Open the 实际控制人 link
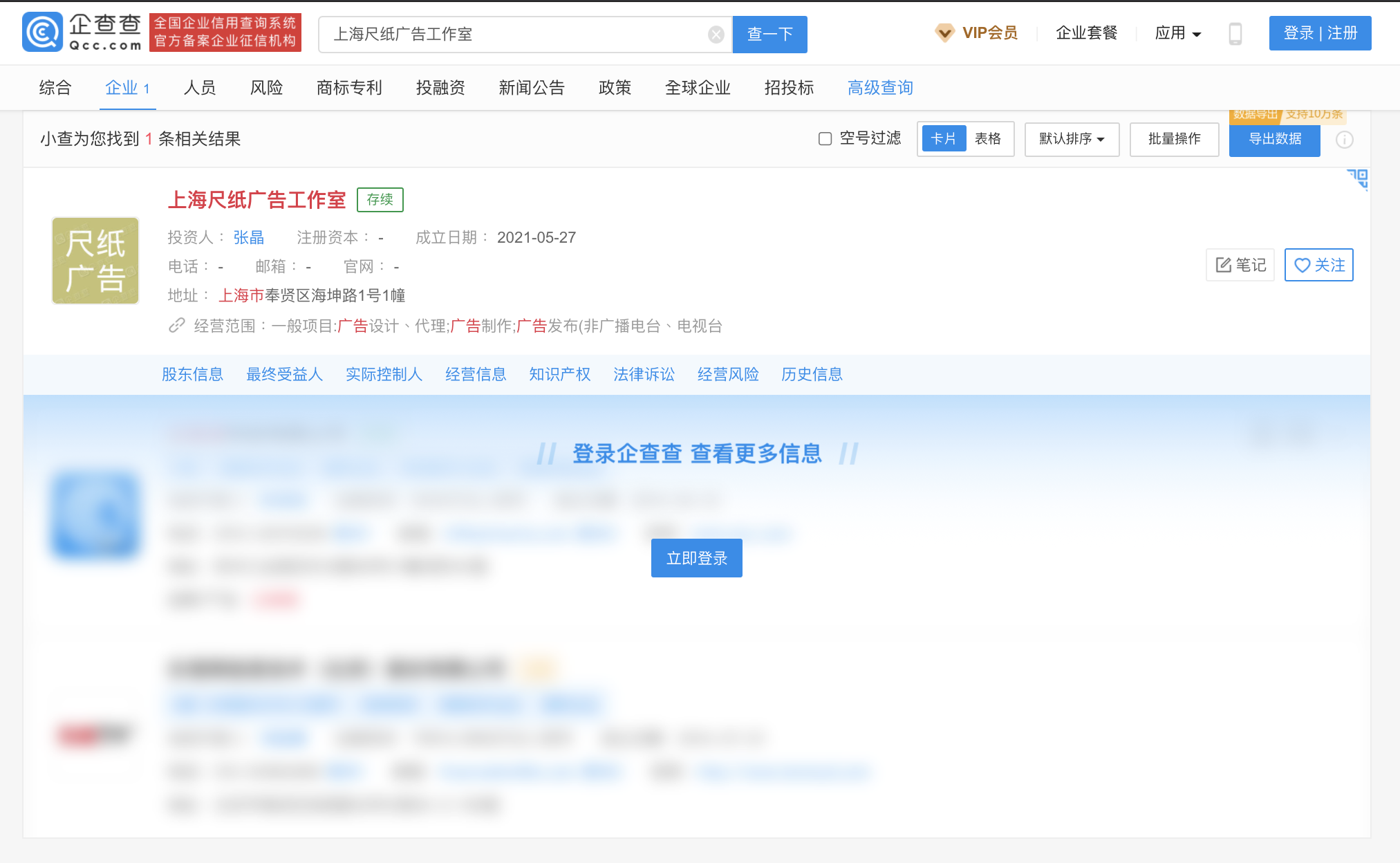The width and height of the screenshot is (1400, 863). [x=384, y=375]
